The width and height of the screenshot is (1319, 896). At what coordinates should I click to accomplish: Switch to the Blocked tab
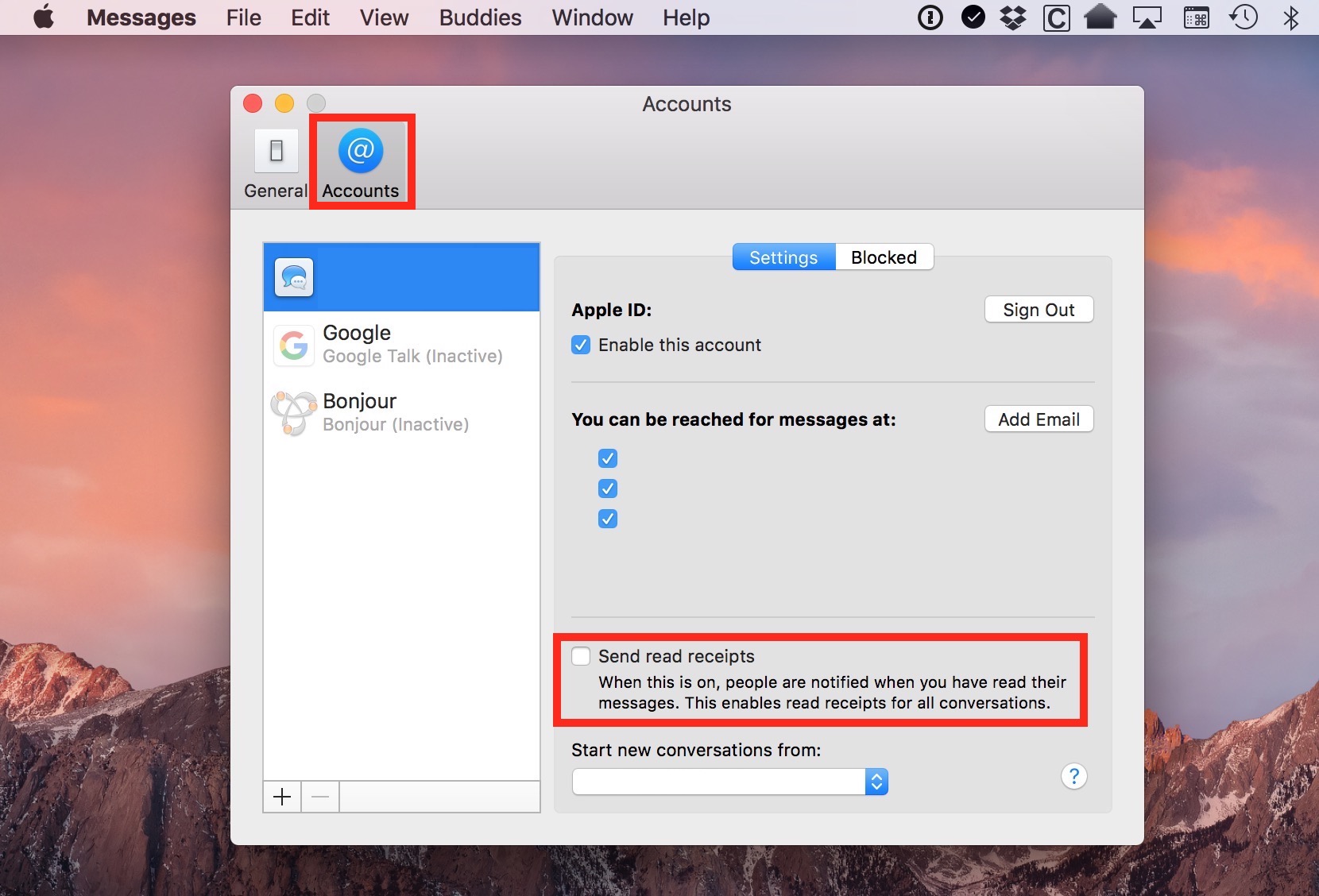pos(884,257)
